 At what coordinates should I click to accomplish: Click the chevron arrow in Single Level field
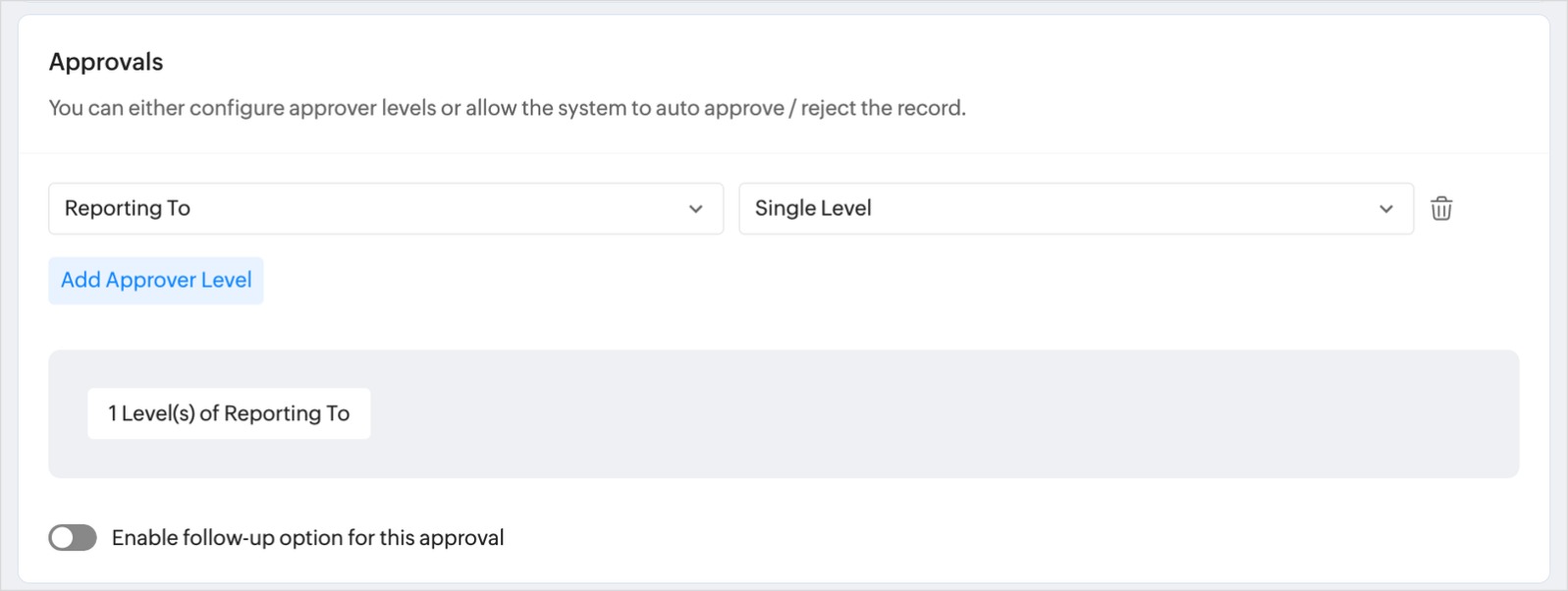point(1385,209)
